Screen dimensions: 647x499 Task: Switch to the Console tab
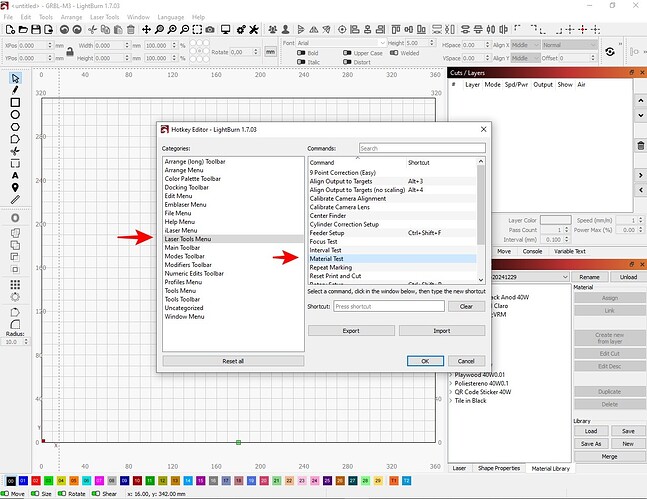tap(532, 251)
